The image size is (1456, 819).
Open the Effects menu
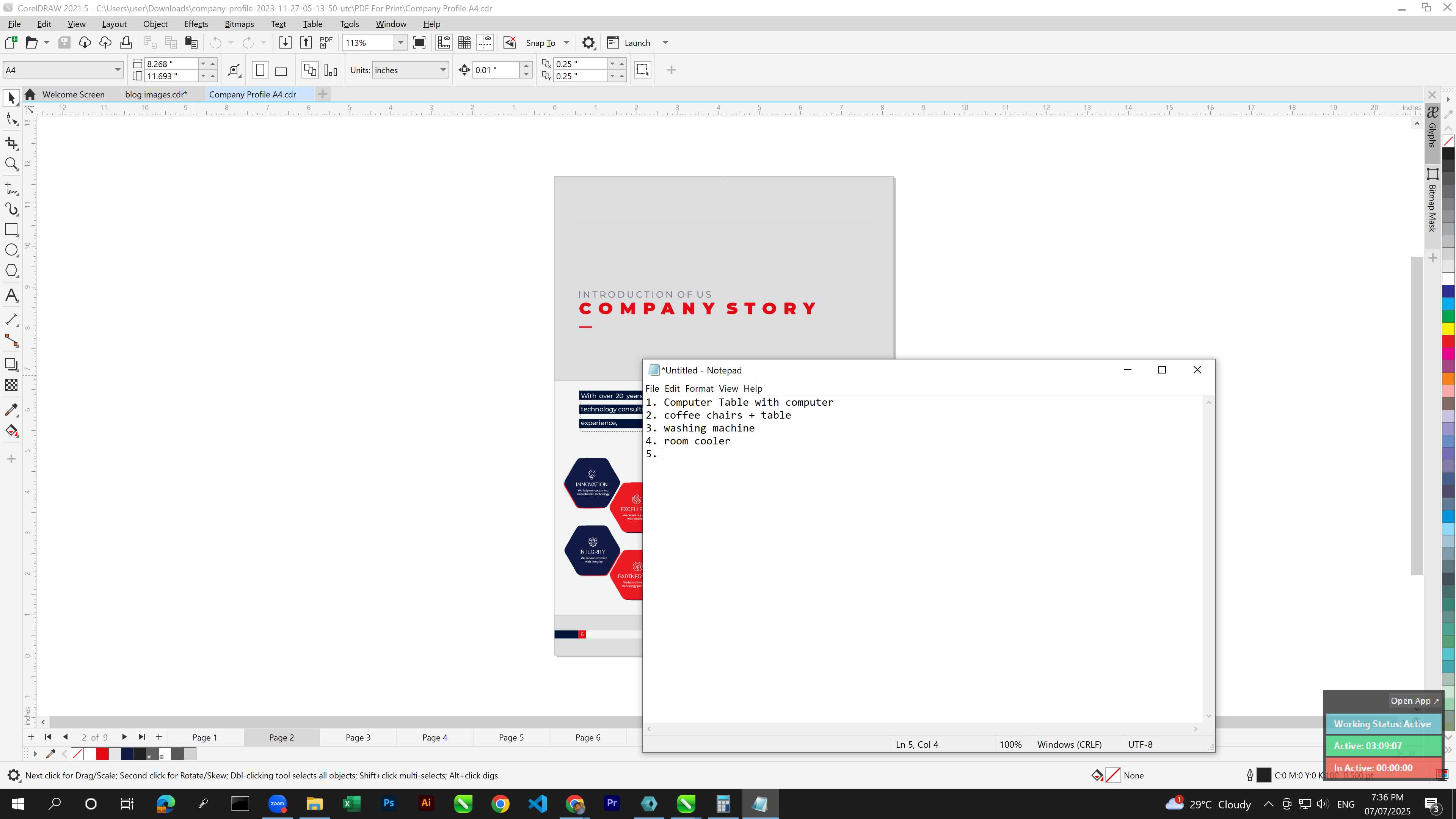[x=196, y=24]
